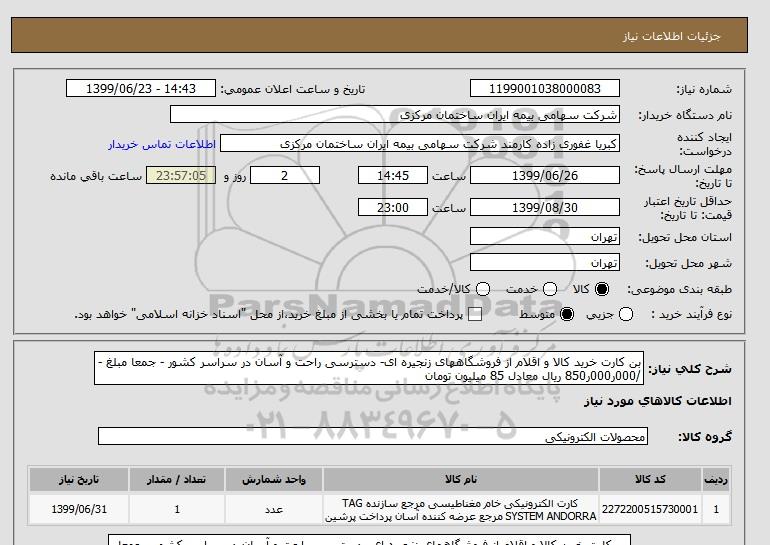Click the public announcement date and time field
This screenshot has width=770, height=545.
(141, 88)
